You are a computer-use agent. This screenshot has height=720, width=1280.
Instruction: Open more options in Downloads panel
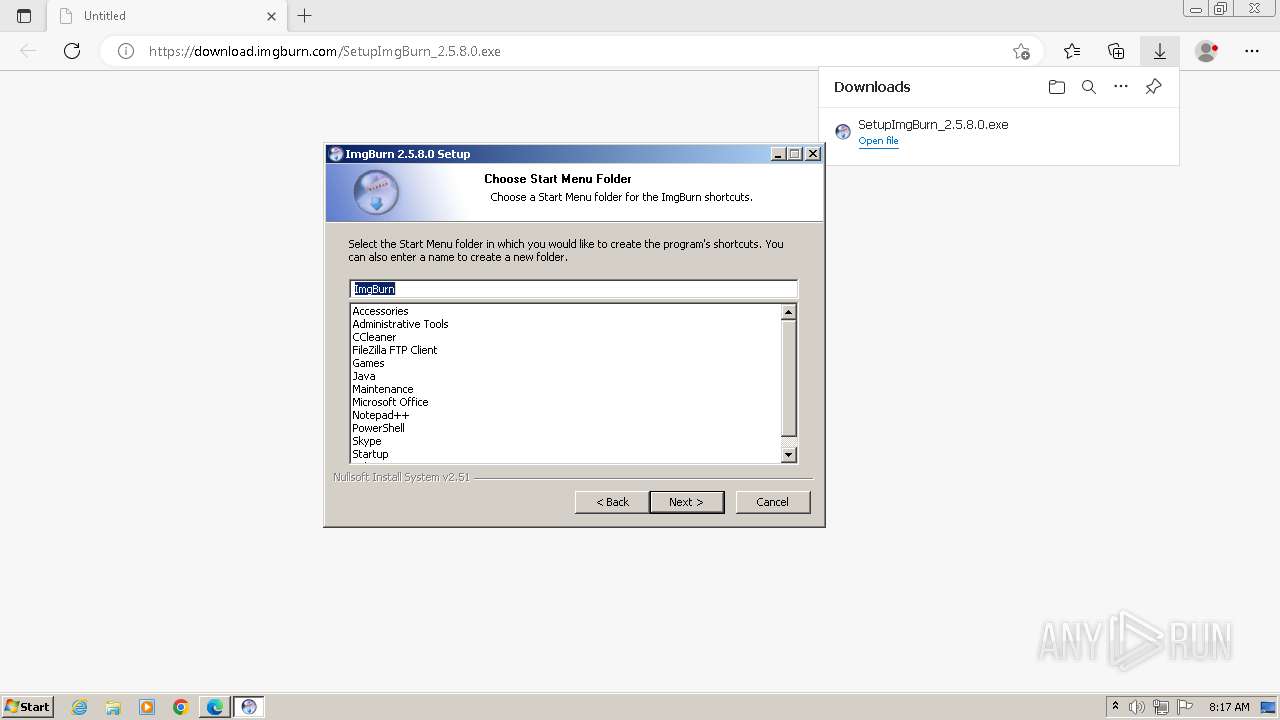coord(1121,87)
